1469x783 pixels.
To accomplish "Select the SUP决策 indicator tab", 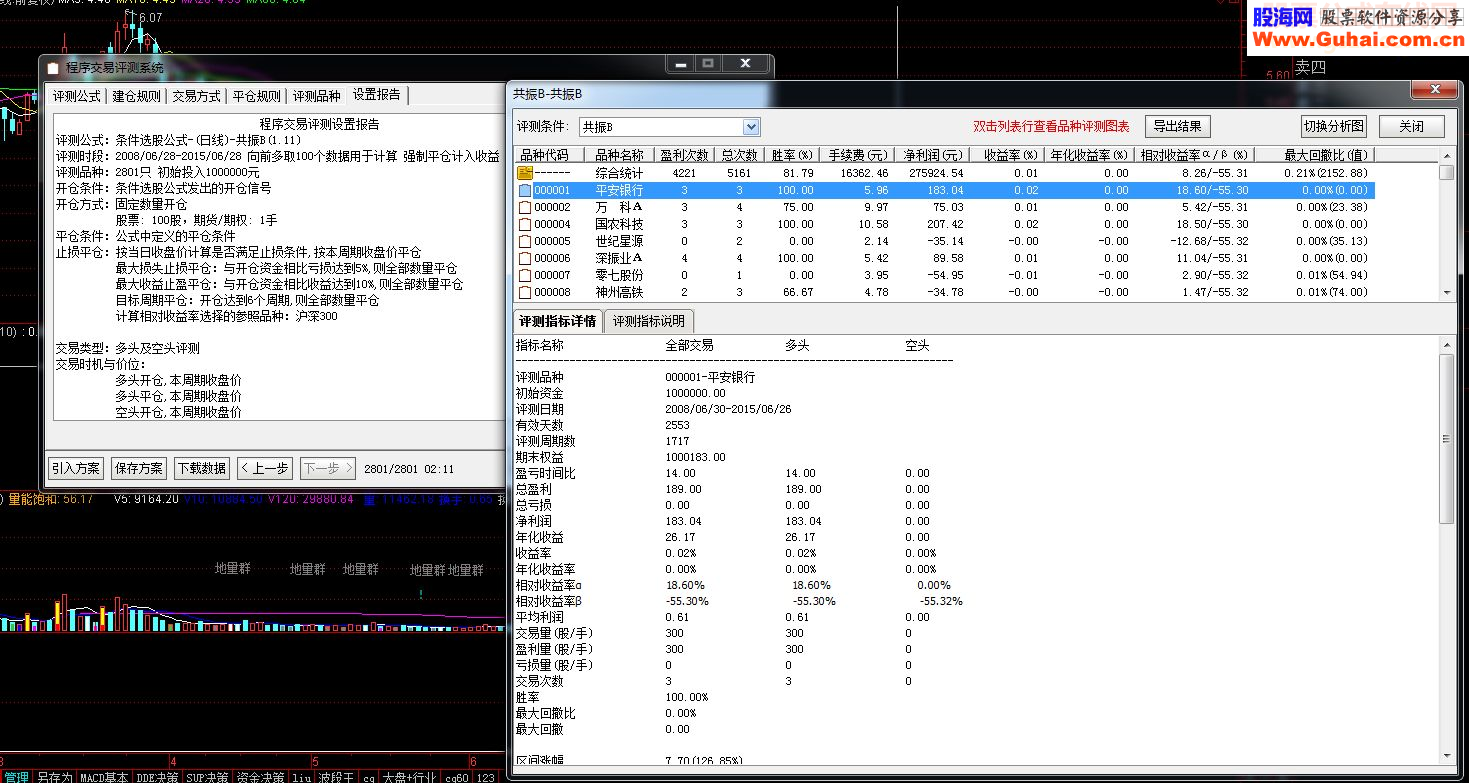I will (x=209, y=777).
